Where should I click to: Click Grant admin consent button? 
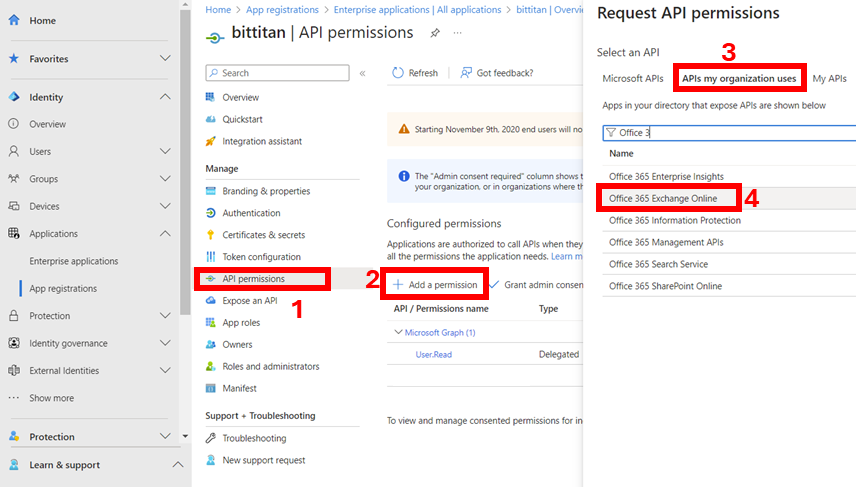click(x=537, y=284)
